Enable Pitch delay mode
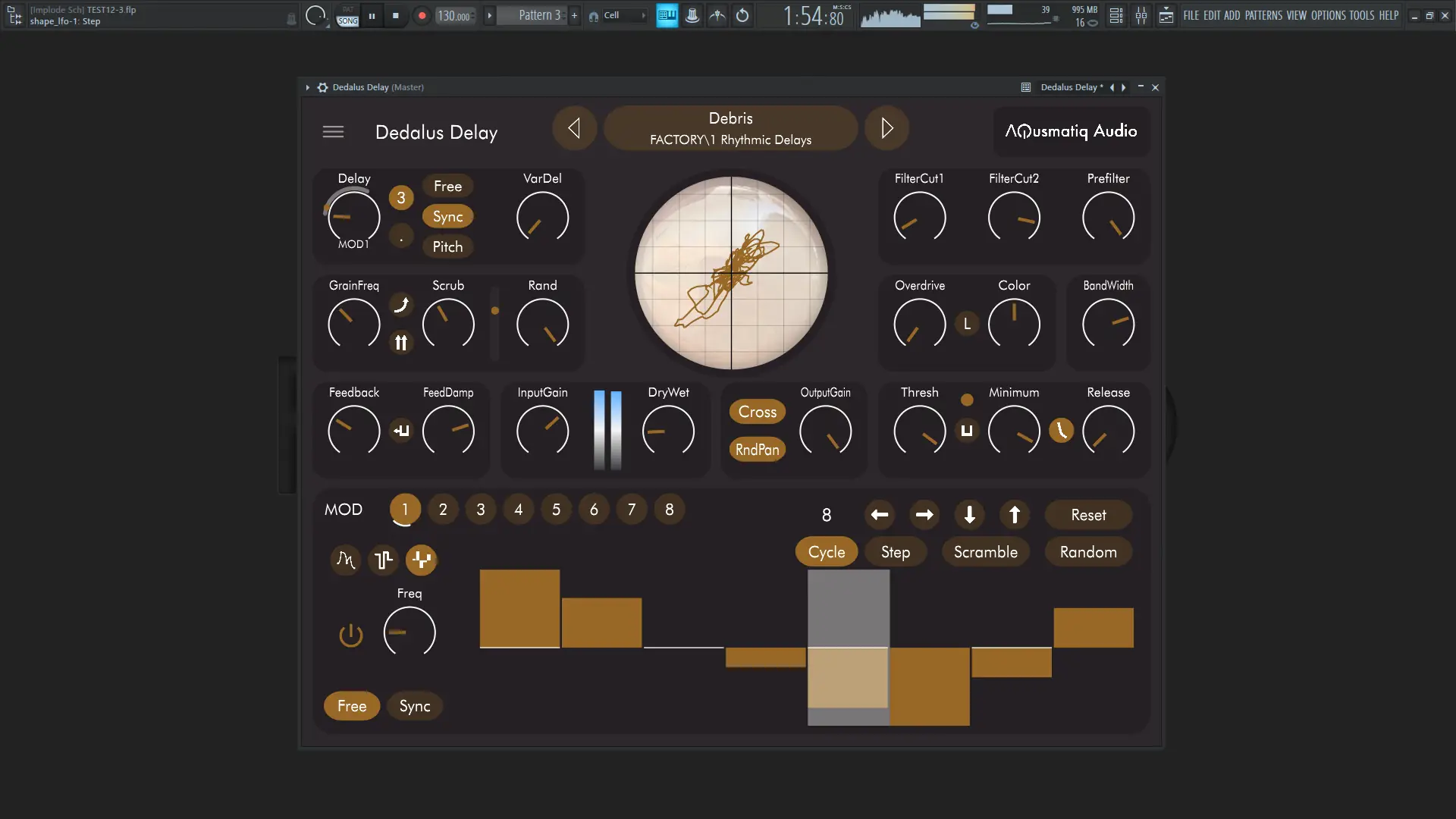 [447, 246]
